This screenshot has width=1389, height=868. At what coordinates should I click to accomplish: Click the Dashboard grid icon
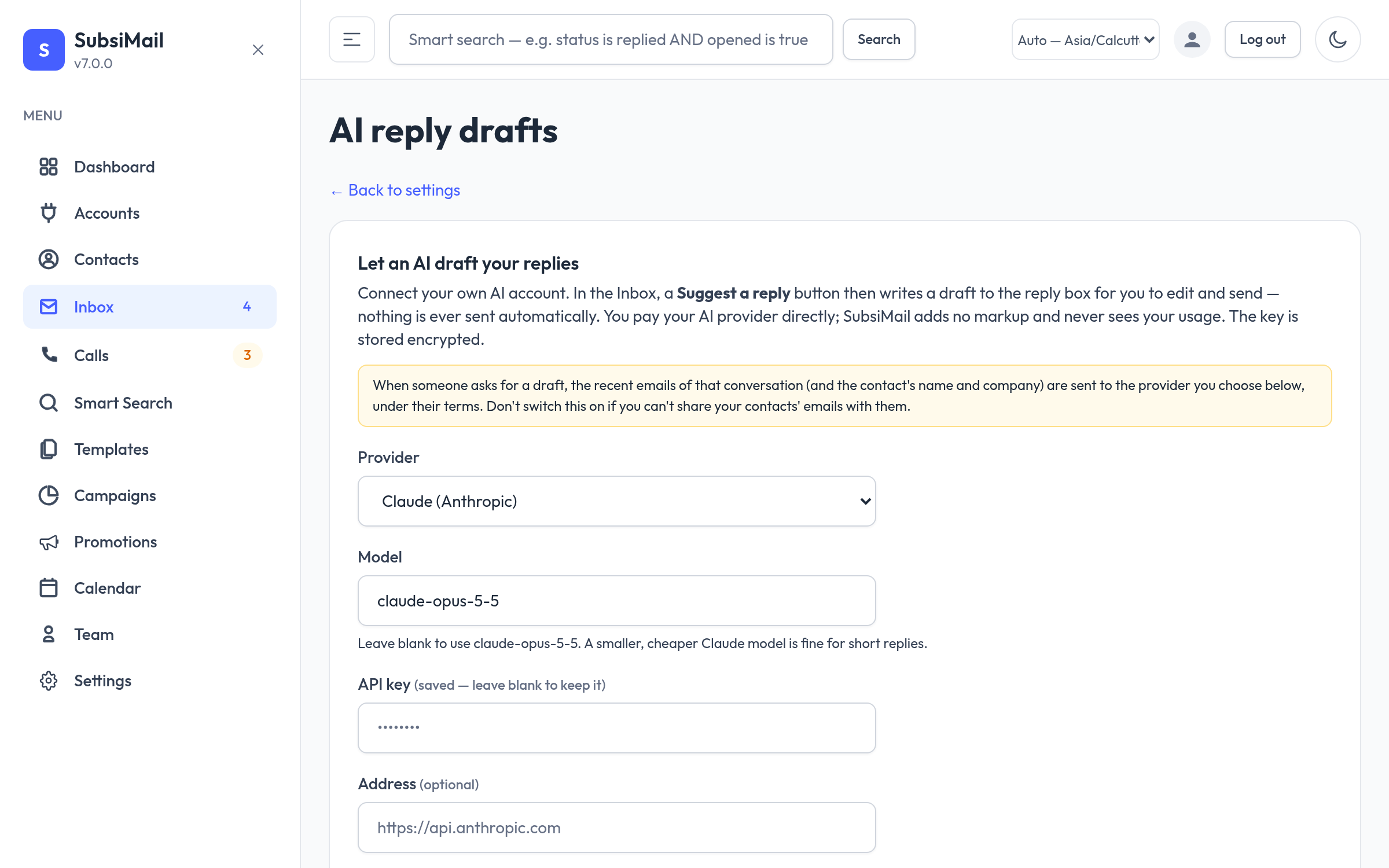49,167
